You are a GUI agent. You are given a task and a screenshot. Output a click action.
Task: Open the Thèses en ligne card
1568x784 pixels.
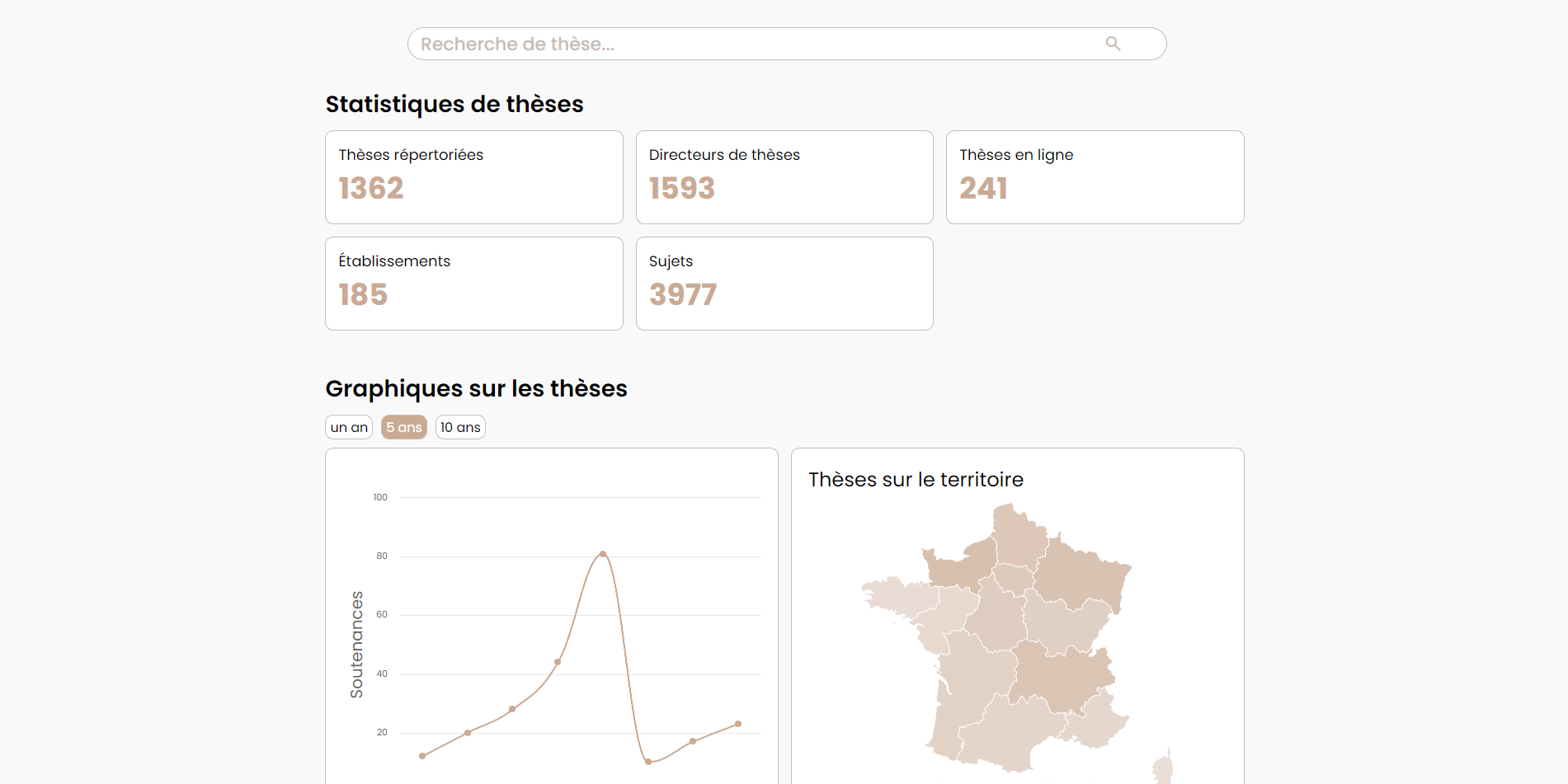1095,177
